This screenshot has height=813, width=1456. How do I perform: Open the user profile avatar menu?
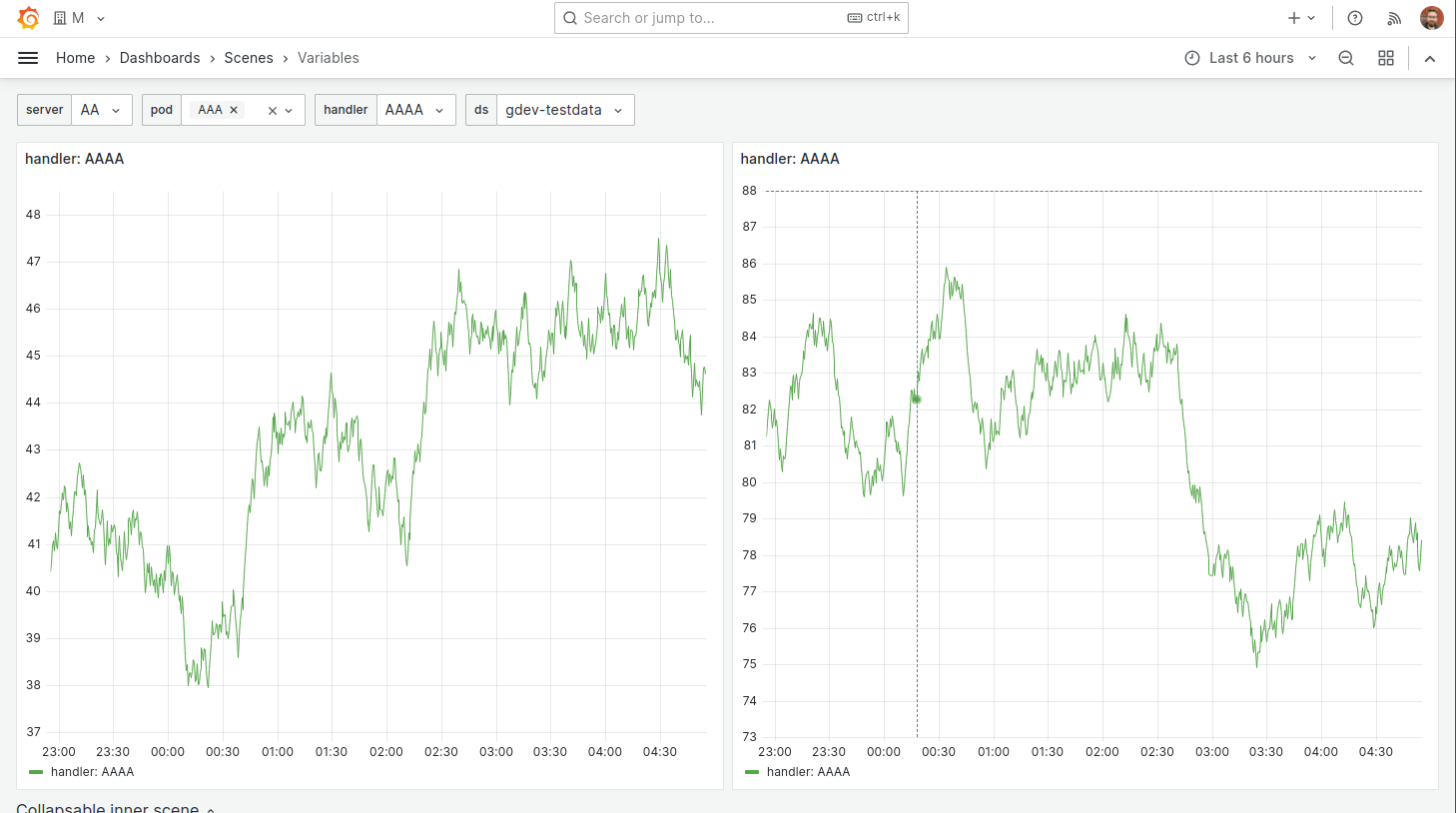click(1432, 17)
